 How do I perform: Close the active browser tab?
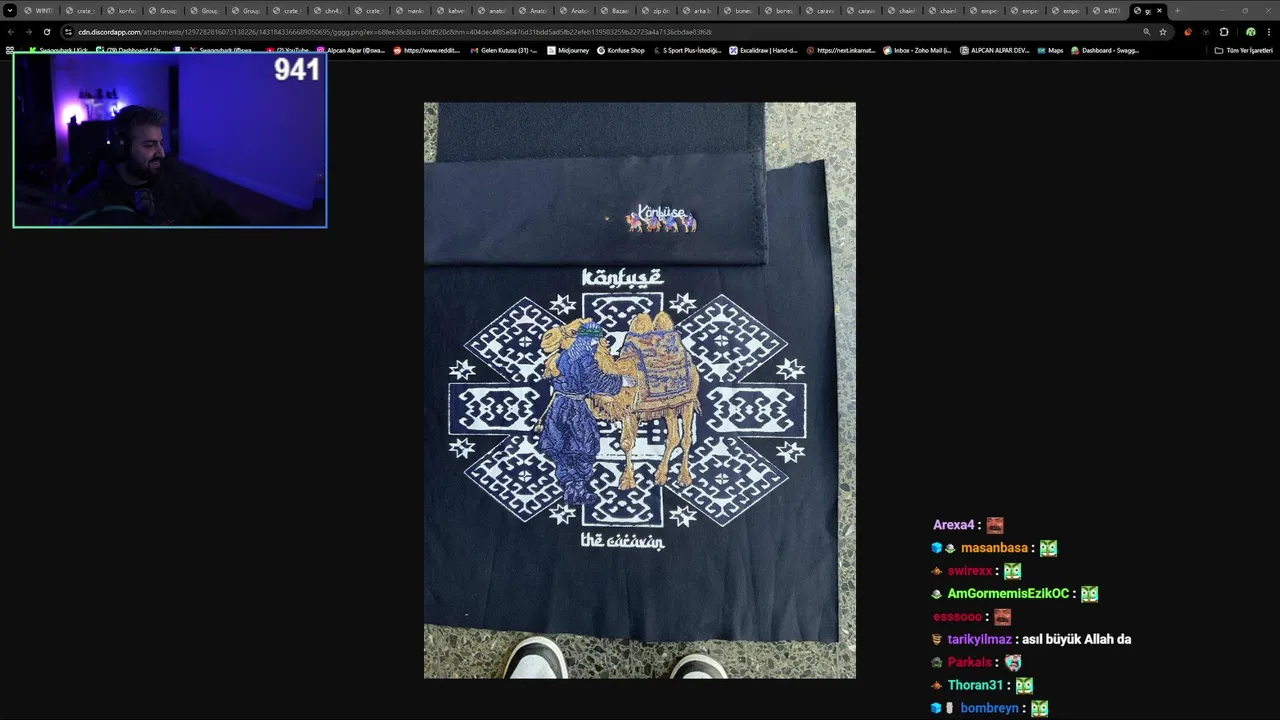(1160, 11)
